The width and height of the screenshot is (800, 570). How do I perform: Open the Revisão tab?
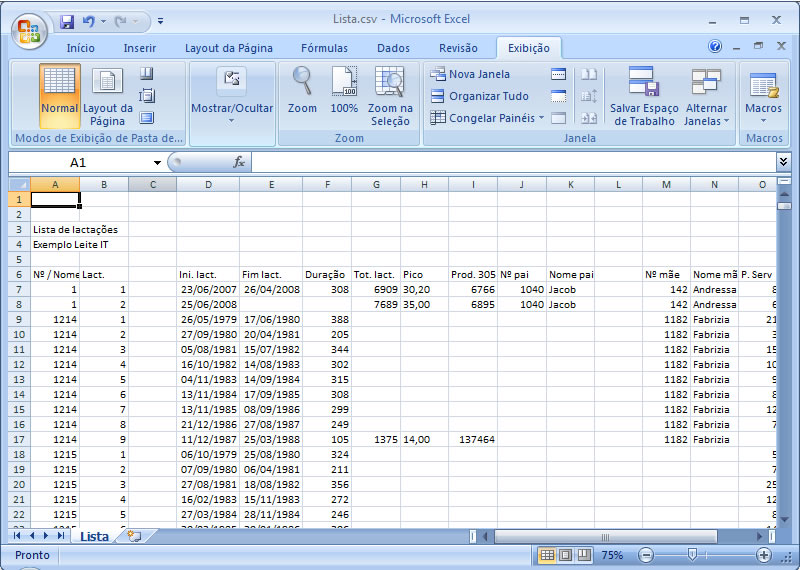pyautogui.click(x=458, y=48)
